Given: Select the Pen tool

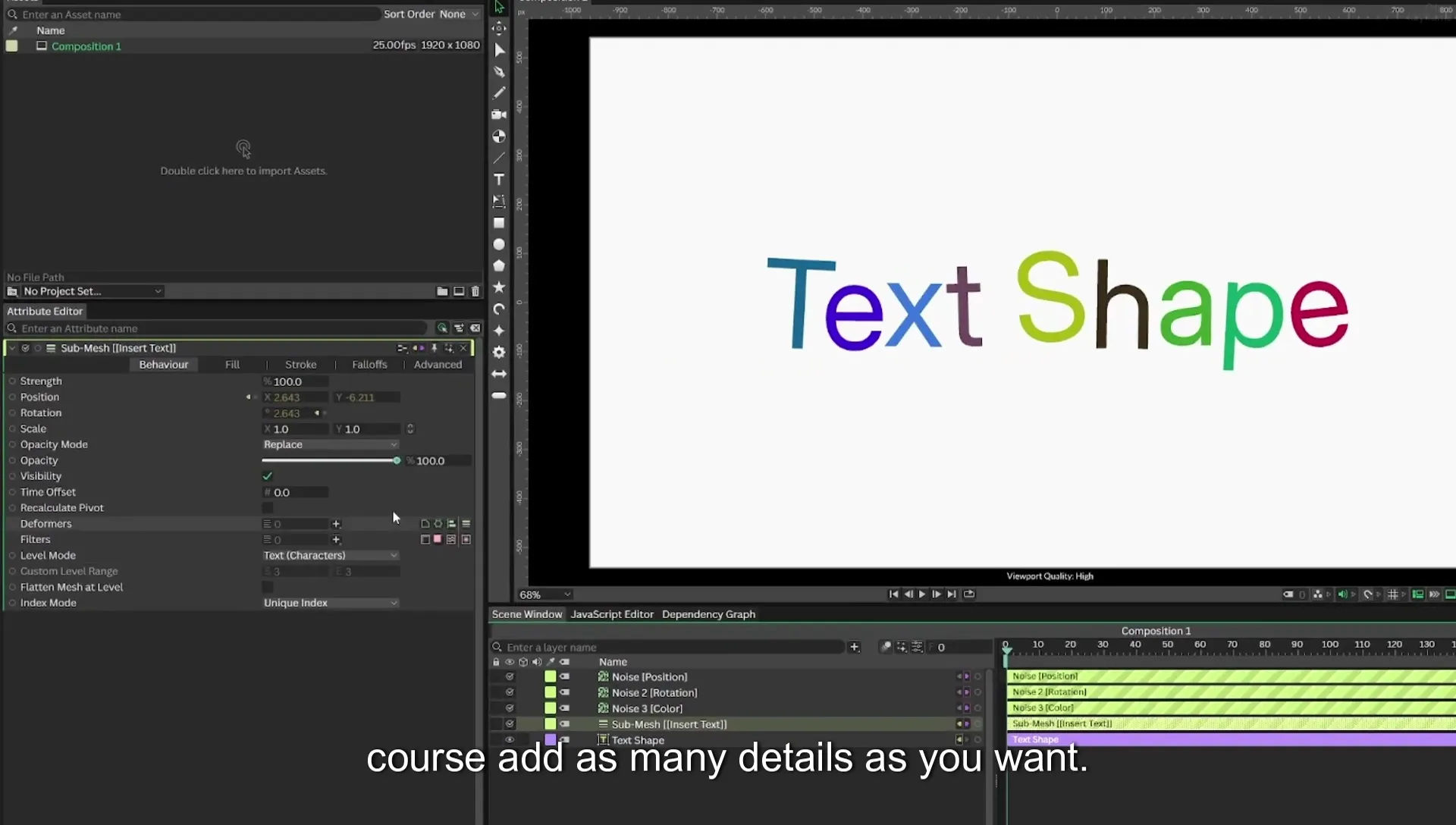Looking at the screenshot, I should coord(499,71).
